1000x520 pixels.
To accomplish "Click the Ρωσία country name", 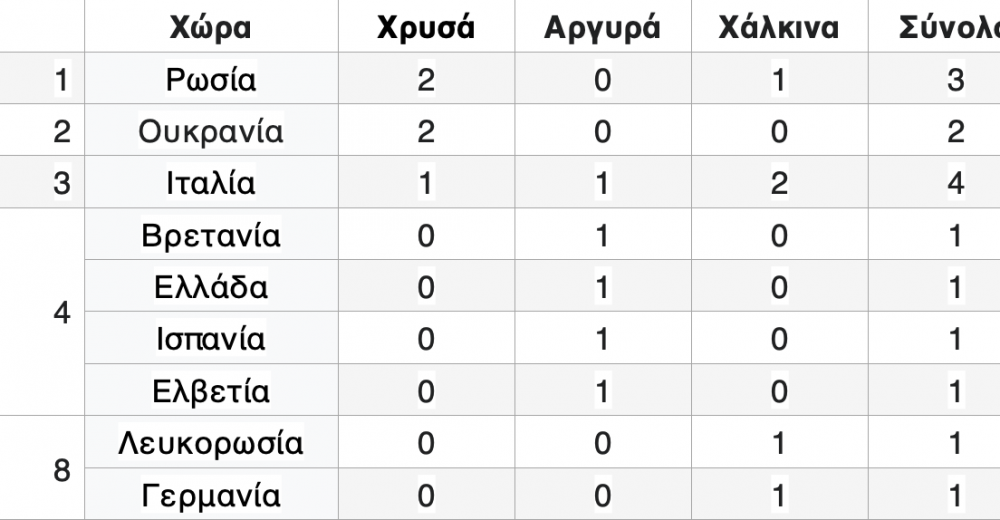I will click(x=211, y=80).
